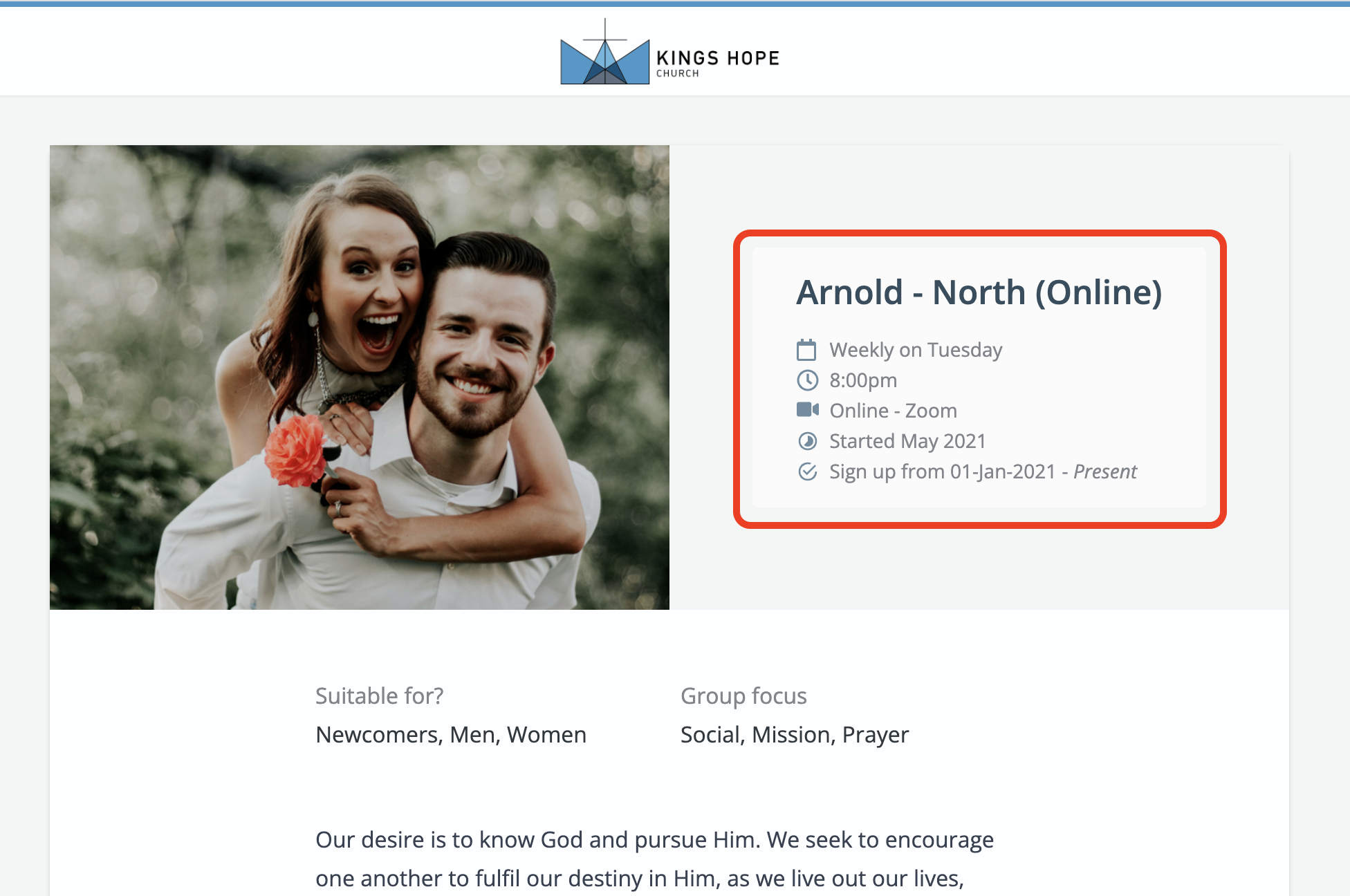Image resolution: width=1350 pixels, height=896 pixels.
Task: Click the calendar icon beside Weekly on Tuesday
Action: tap(806, 350)
